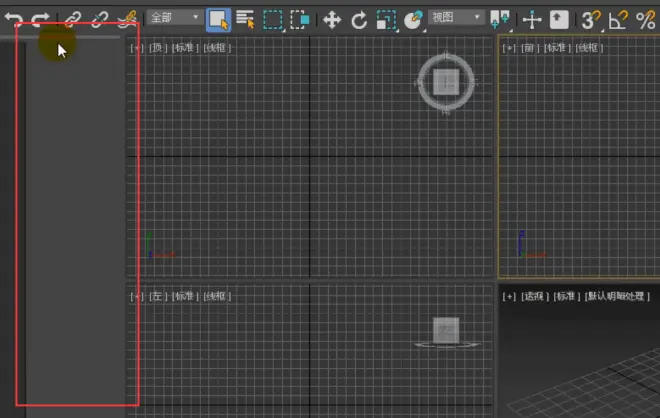This screenshot has width=660, height=418.
Task: Choose the Bind to Space Warp tool
Action: [x=127, y=19]
